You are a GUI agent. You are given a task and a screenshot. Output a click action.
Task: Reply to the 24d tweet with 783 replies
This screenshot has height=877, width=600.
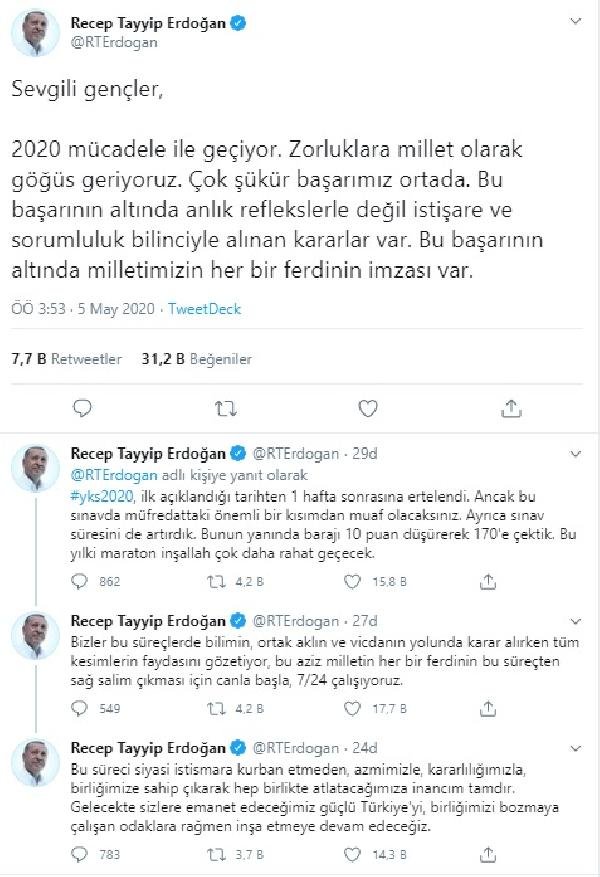coord(83,854)
